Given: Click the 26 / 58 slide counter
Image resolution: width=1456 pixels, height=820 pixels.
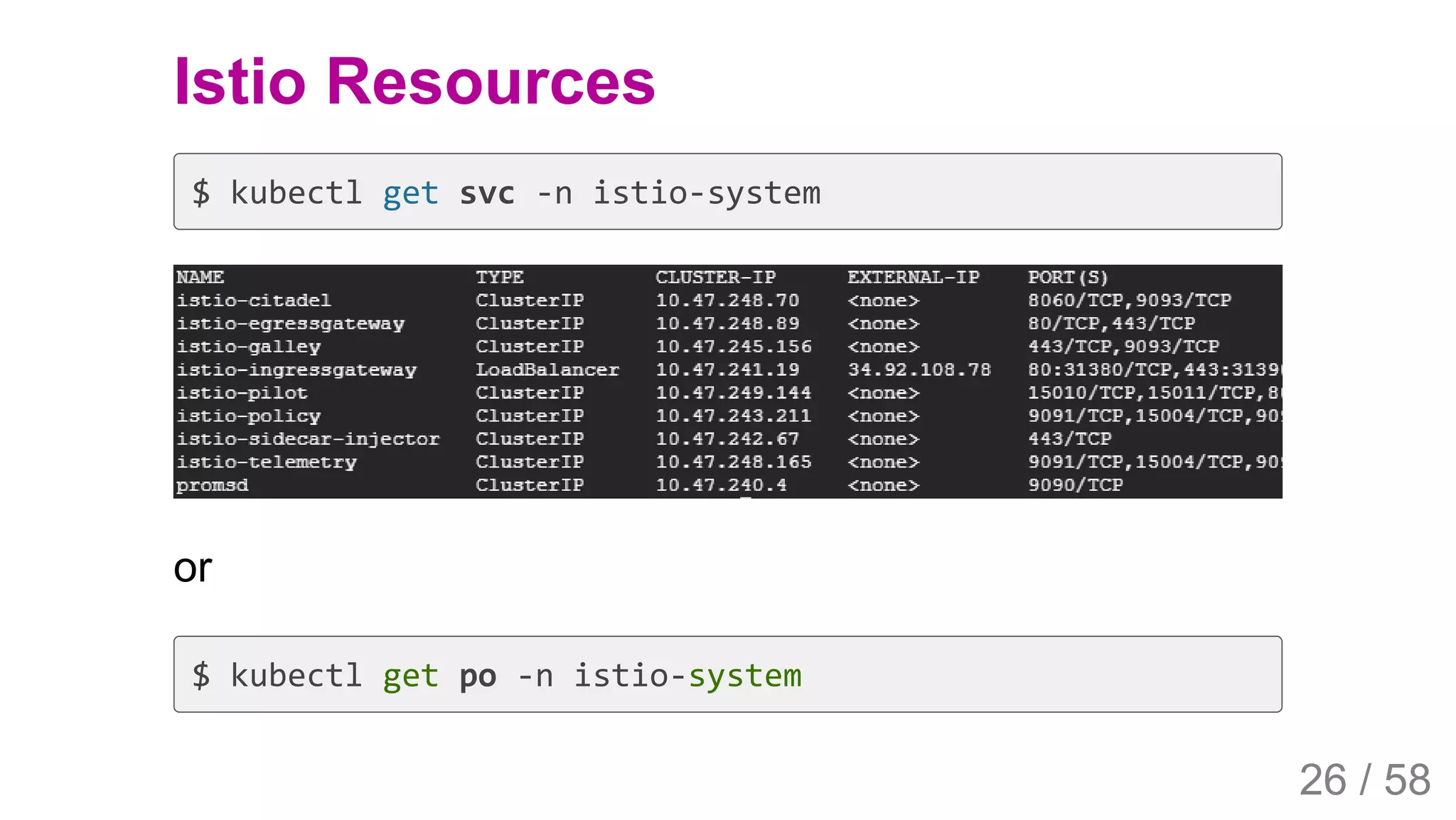Looking at the screenshot, I should [x=1364, y=780].
